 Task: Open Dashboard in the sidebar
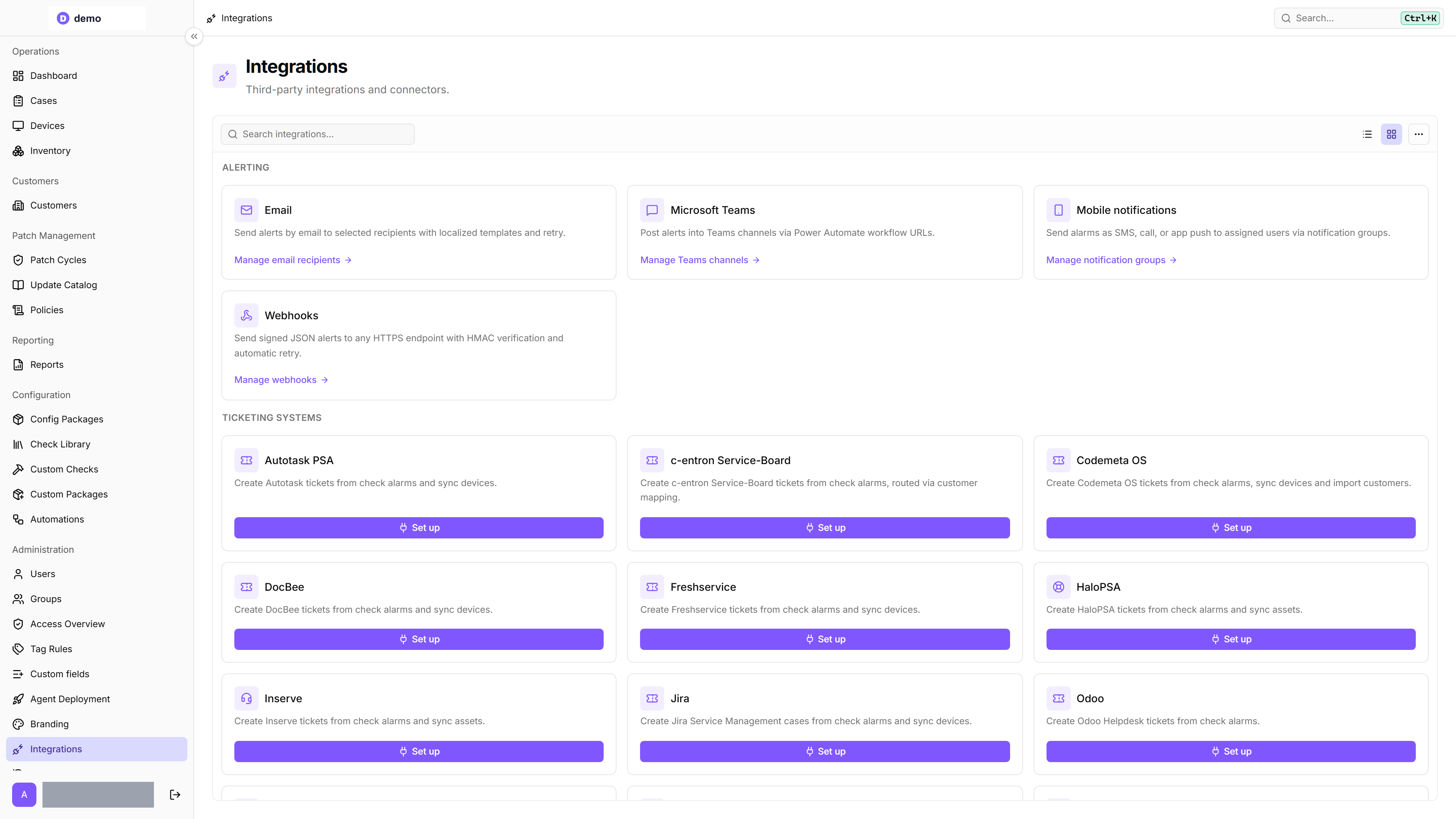[97, 76]
